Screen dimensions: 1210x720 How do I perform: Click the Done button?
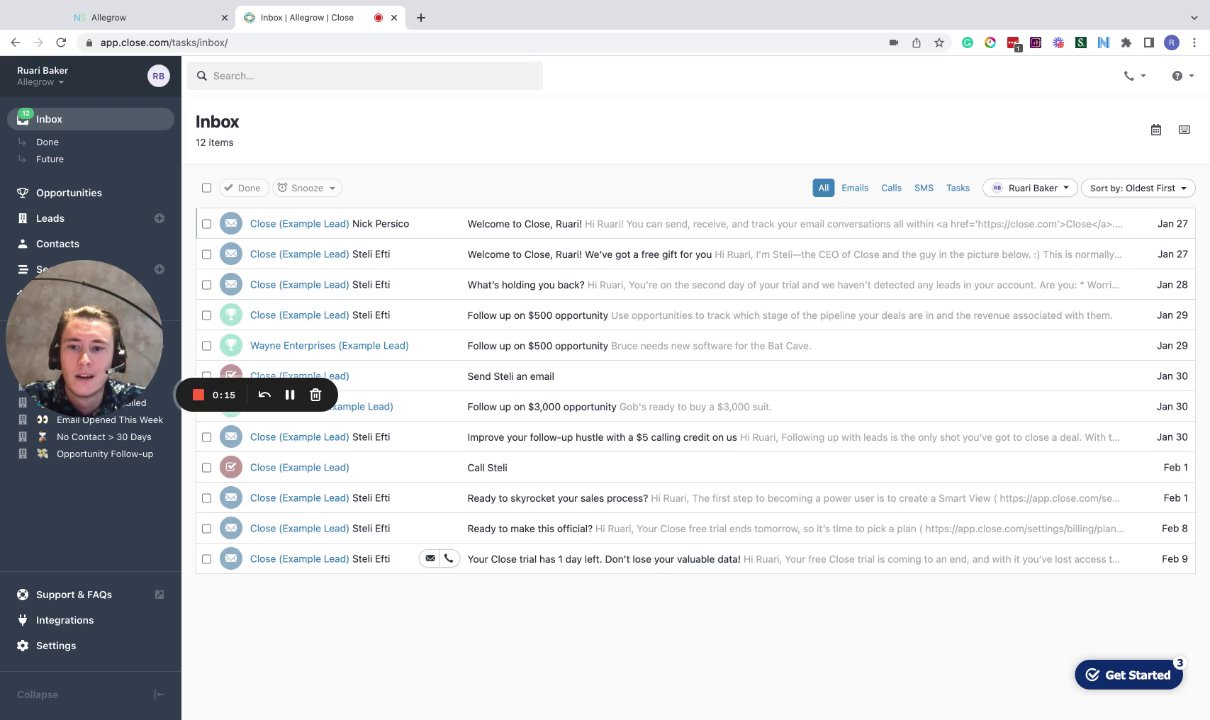coord(244,188)
